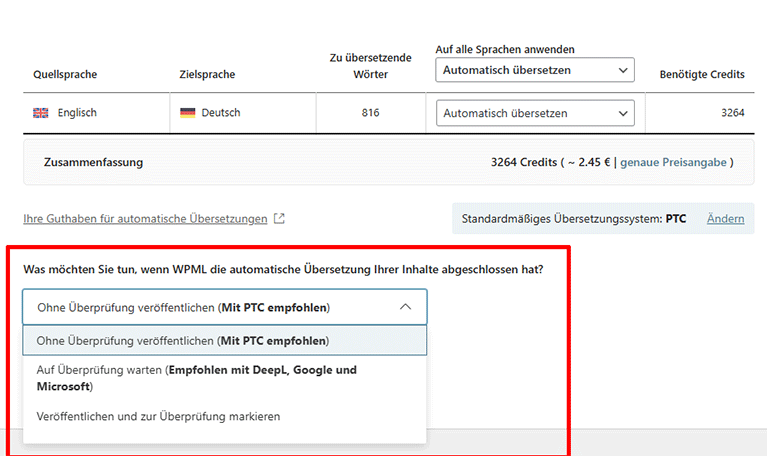Pick 'Veröffentlichen und zur Überprüfung markieren'

(158, 416)
